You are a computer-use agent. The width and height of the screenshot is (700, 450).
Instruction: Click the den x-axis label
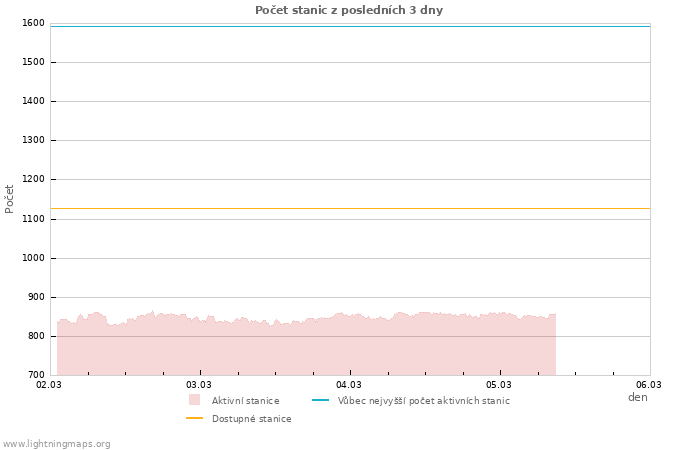(637, 397)
